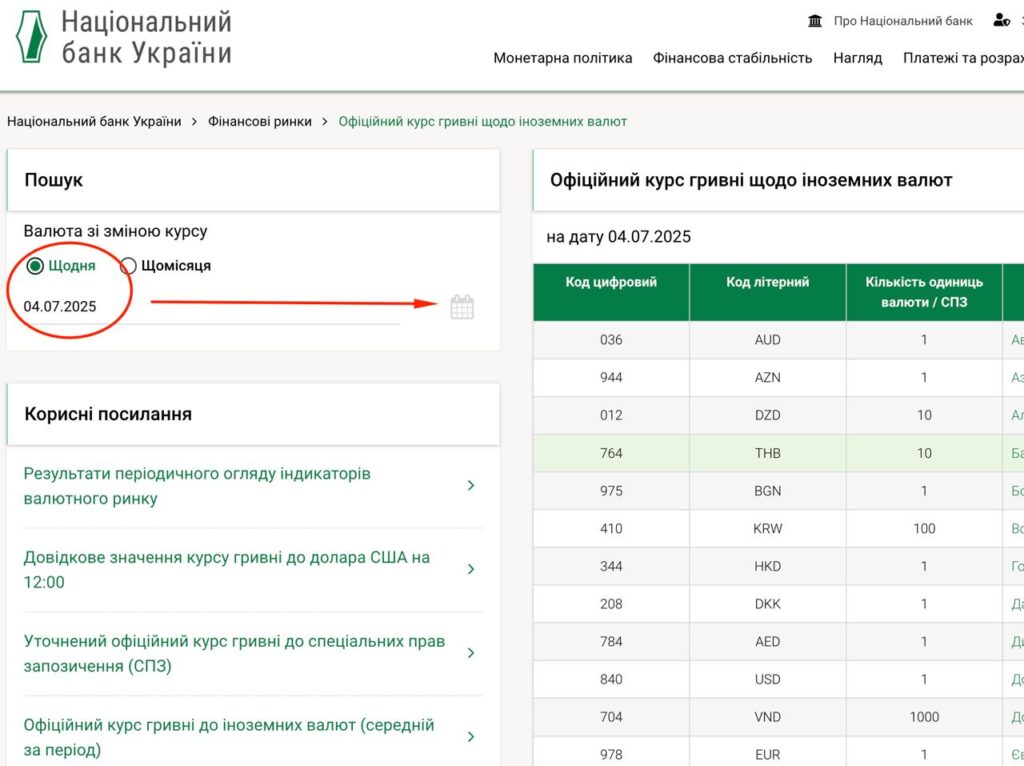Expand the Результати періодичного огляду chevron
This screenshot has height=766, width=1024.
click(x=471, y=486)
